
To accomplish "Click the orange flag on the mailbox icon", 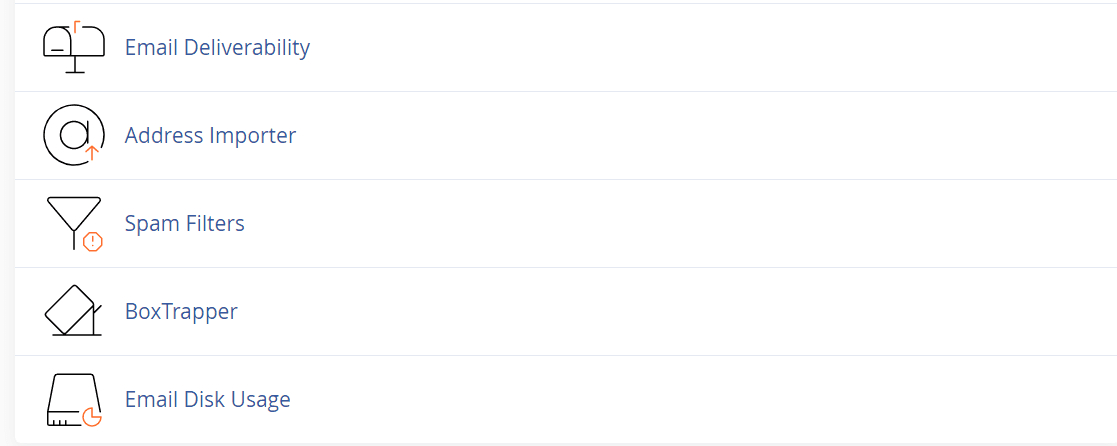I will [77, 24].
